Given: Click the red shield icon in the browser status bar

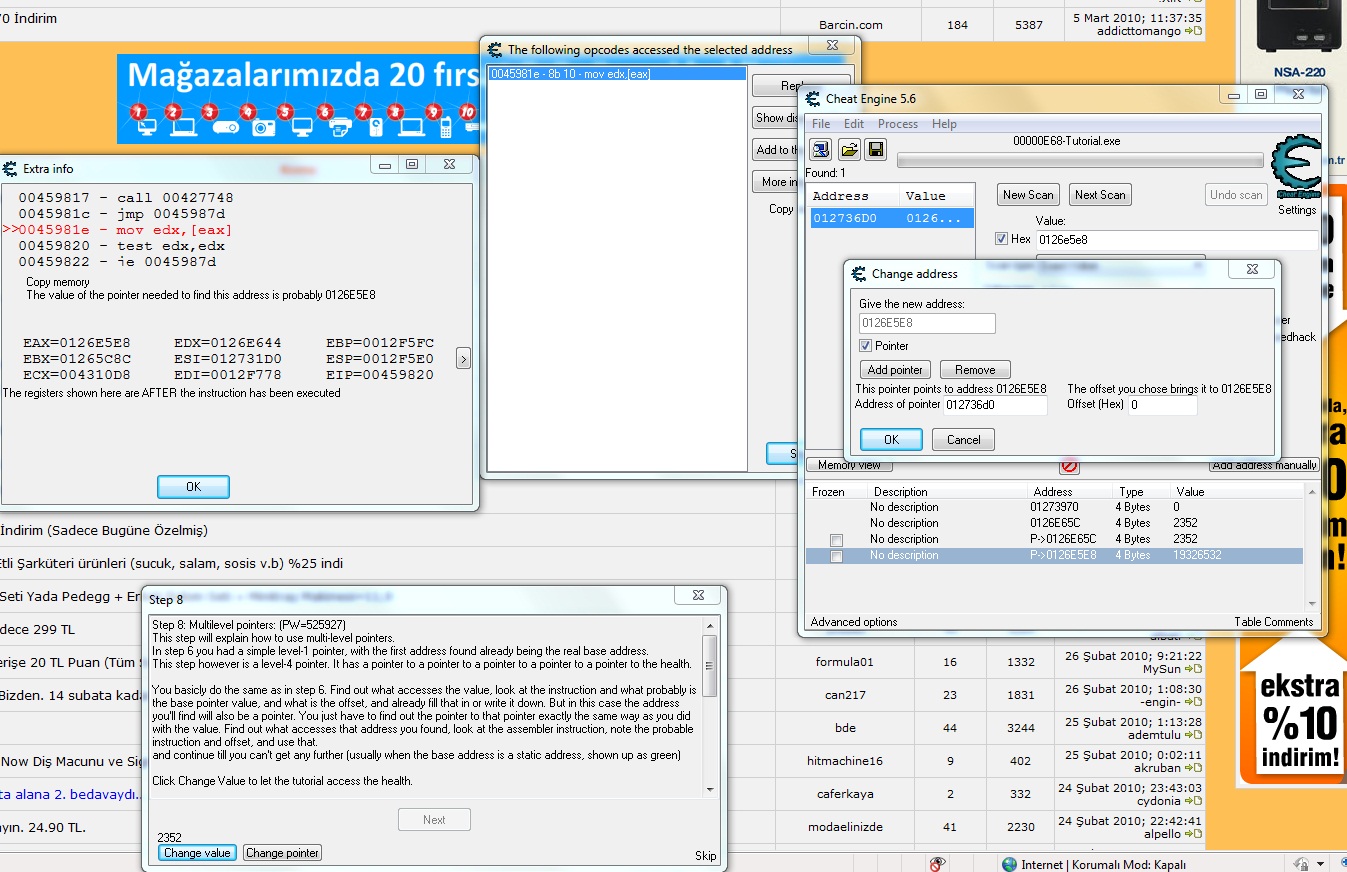Looking at the screenshot, I should tap(937, 864).
